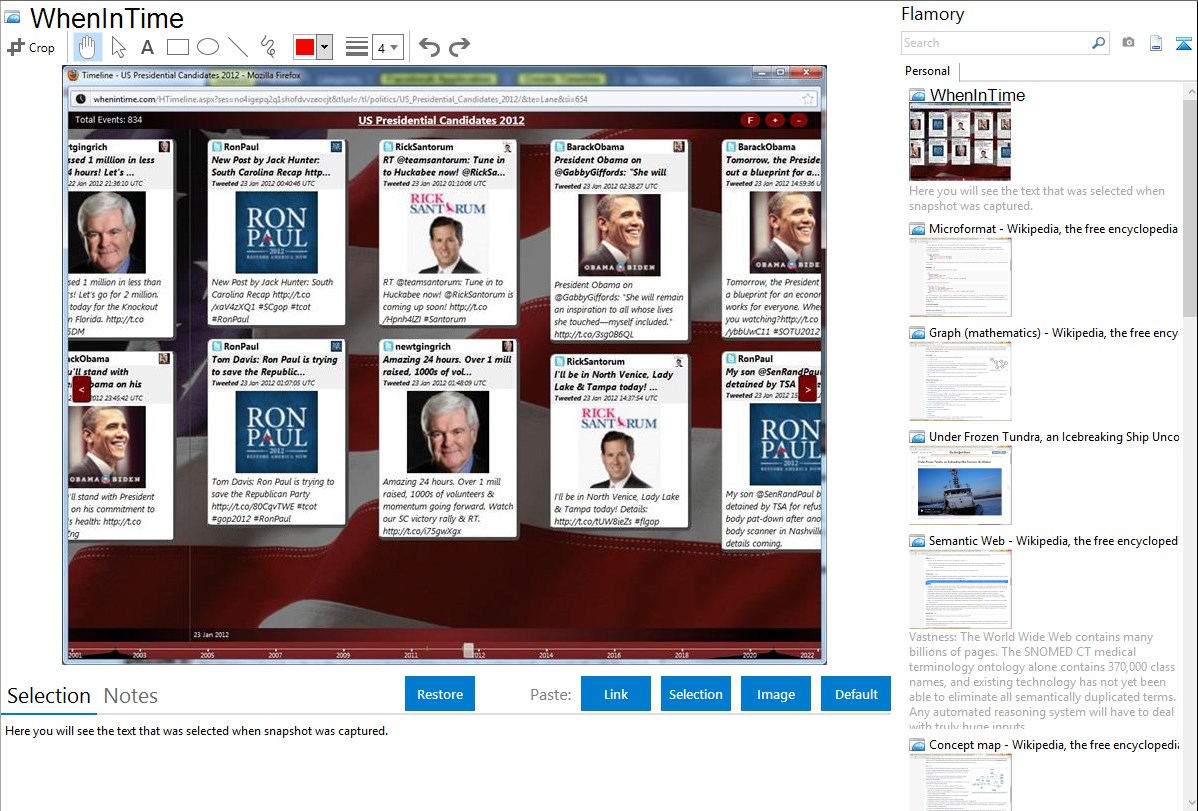
Task: Click the 2014 mark on the timeline
Action: tap(546, 655)
